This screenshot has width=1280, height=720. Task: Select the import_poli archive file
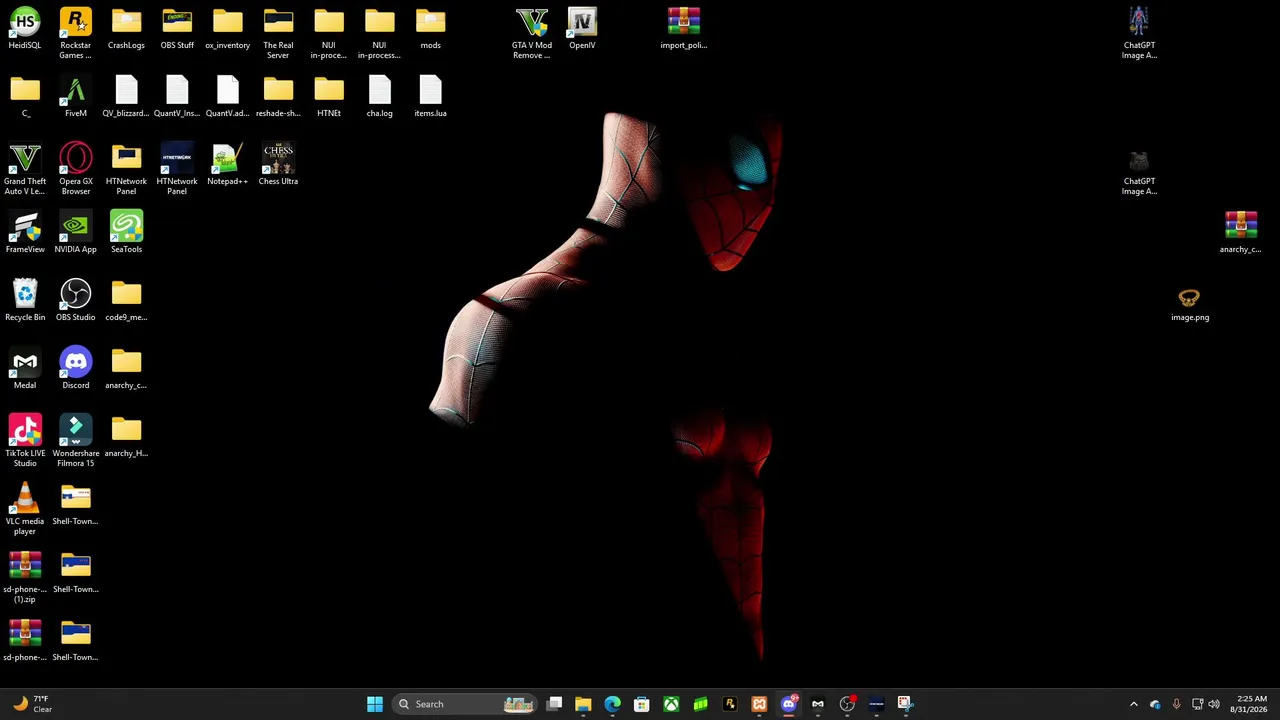684,29
